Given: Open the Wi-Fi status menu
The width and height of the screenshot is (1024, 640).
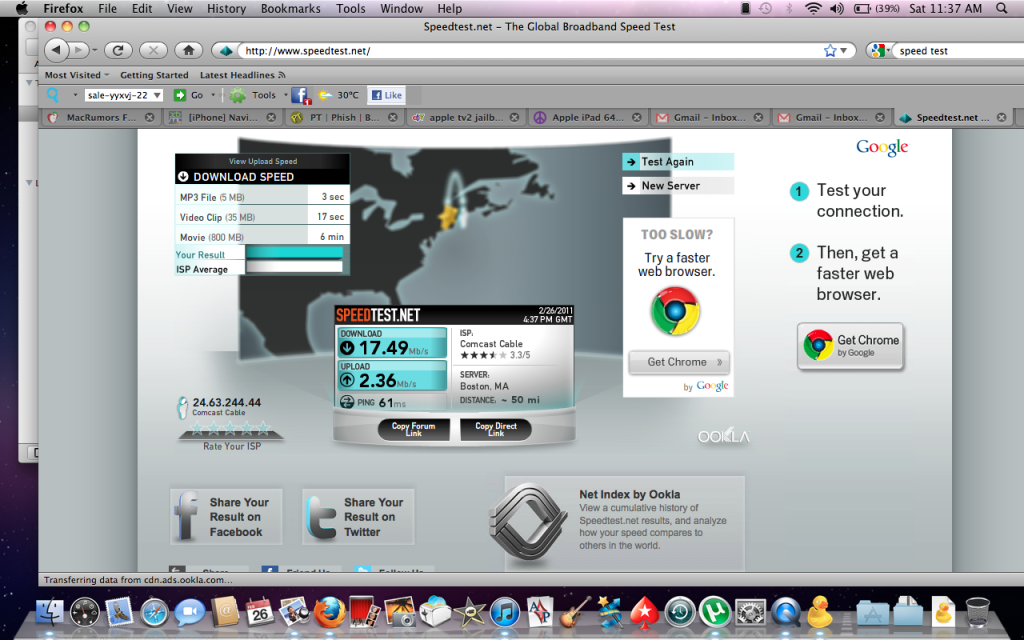Looking at the screenshot, I should click(813, 8).
